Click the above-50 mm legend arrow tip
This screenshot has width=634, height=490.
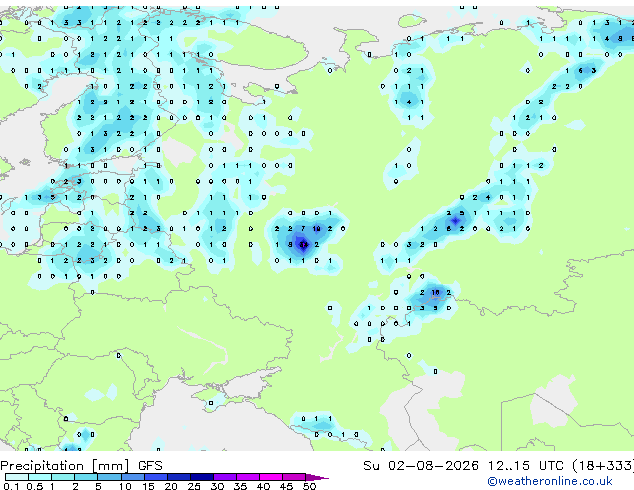317,477
